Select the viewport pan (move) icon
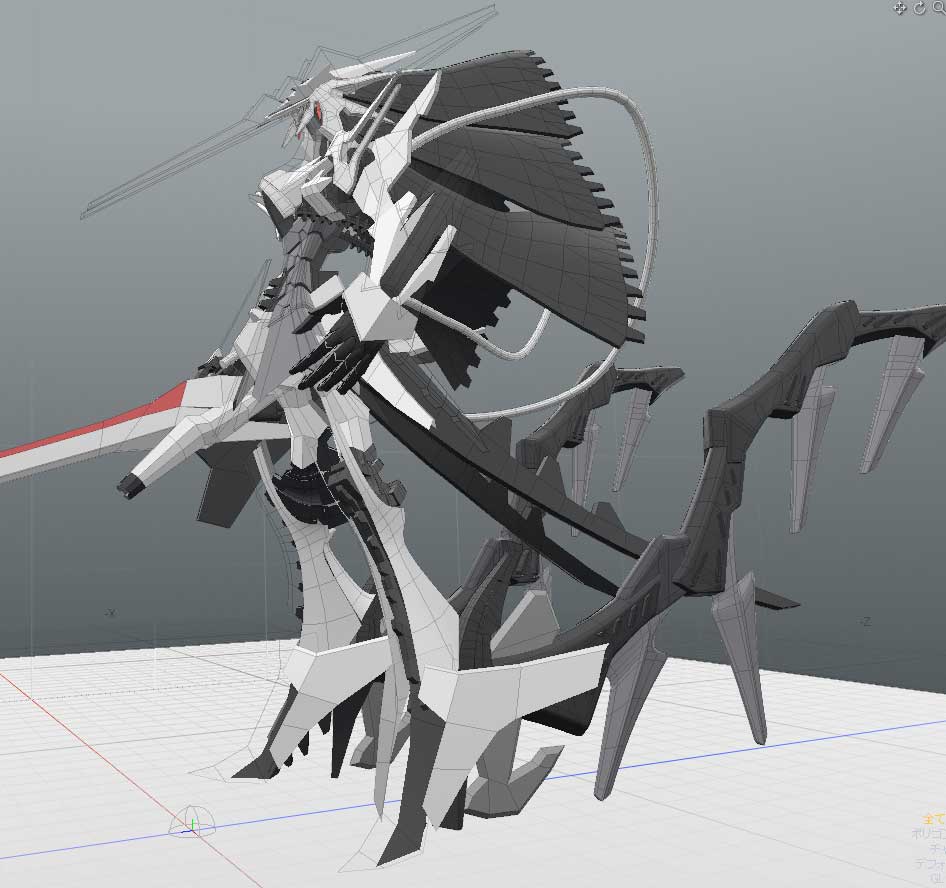 [900, 8]
